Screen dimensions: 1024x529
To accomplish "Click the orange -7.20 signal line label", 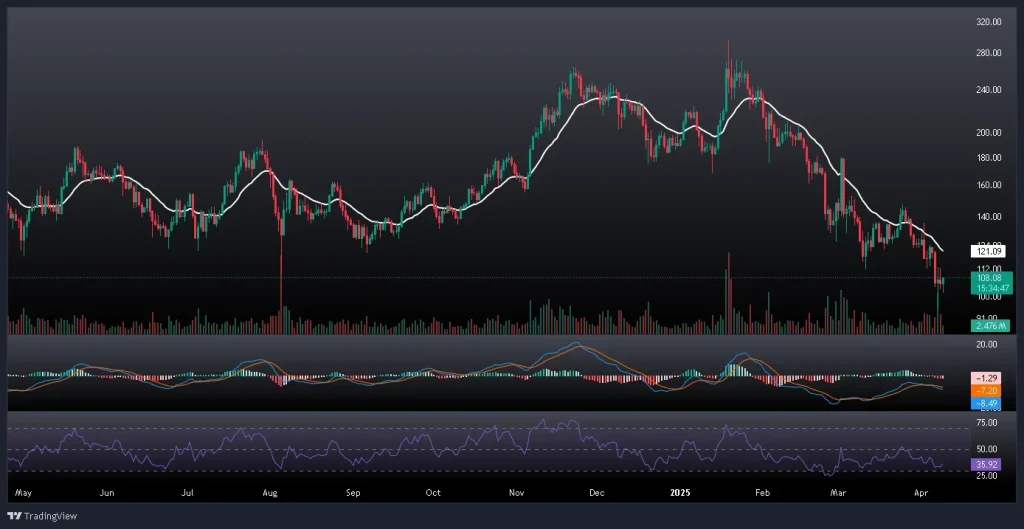I will [x=988, y=390].
